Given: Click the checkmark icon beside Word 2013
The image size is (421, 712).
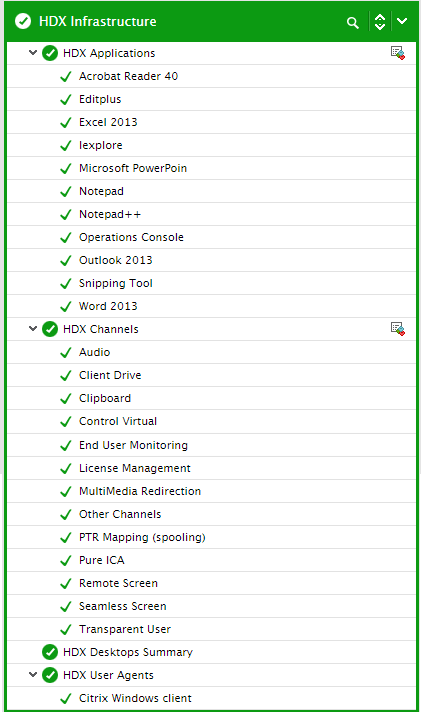Looking at the screenshot, I should (x=66, y=306).
